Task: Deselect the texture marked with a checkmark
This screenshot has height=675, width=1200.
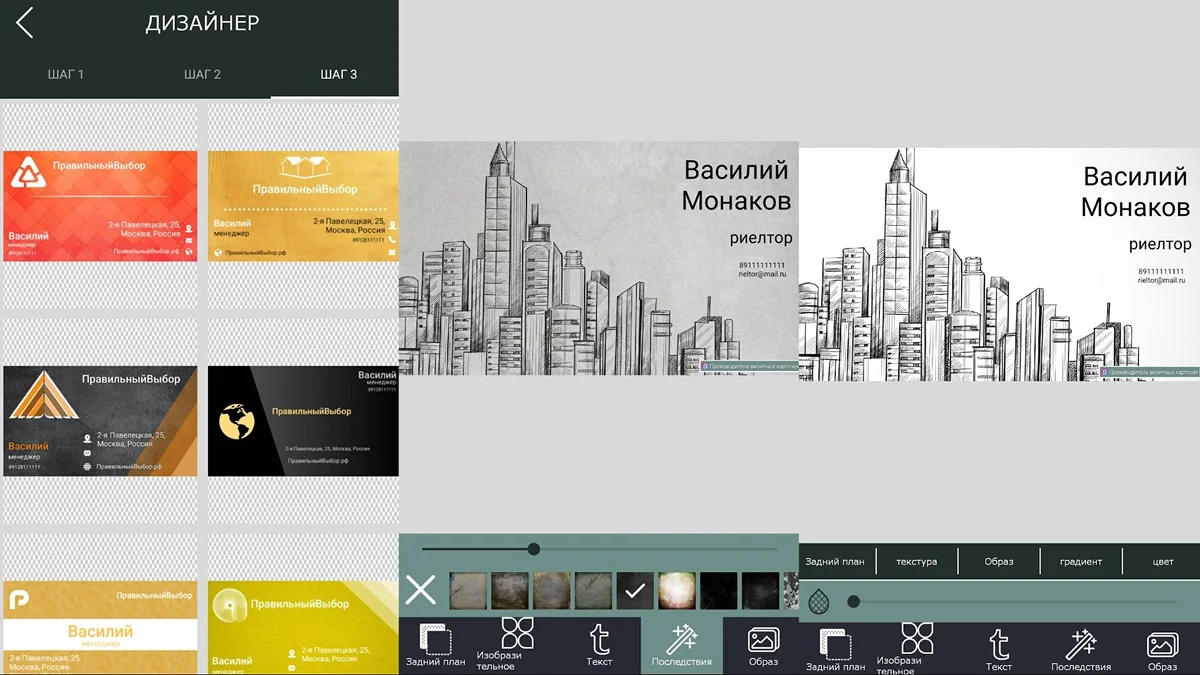Action: point(635,591)
